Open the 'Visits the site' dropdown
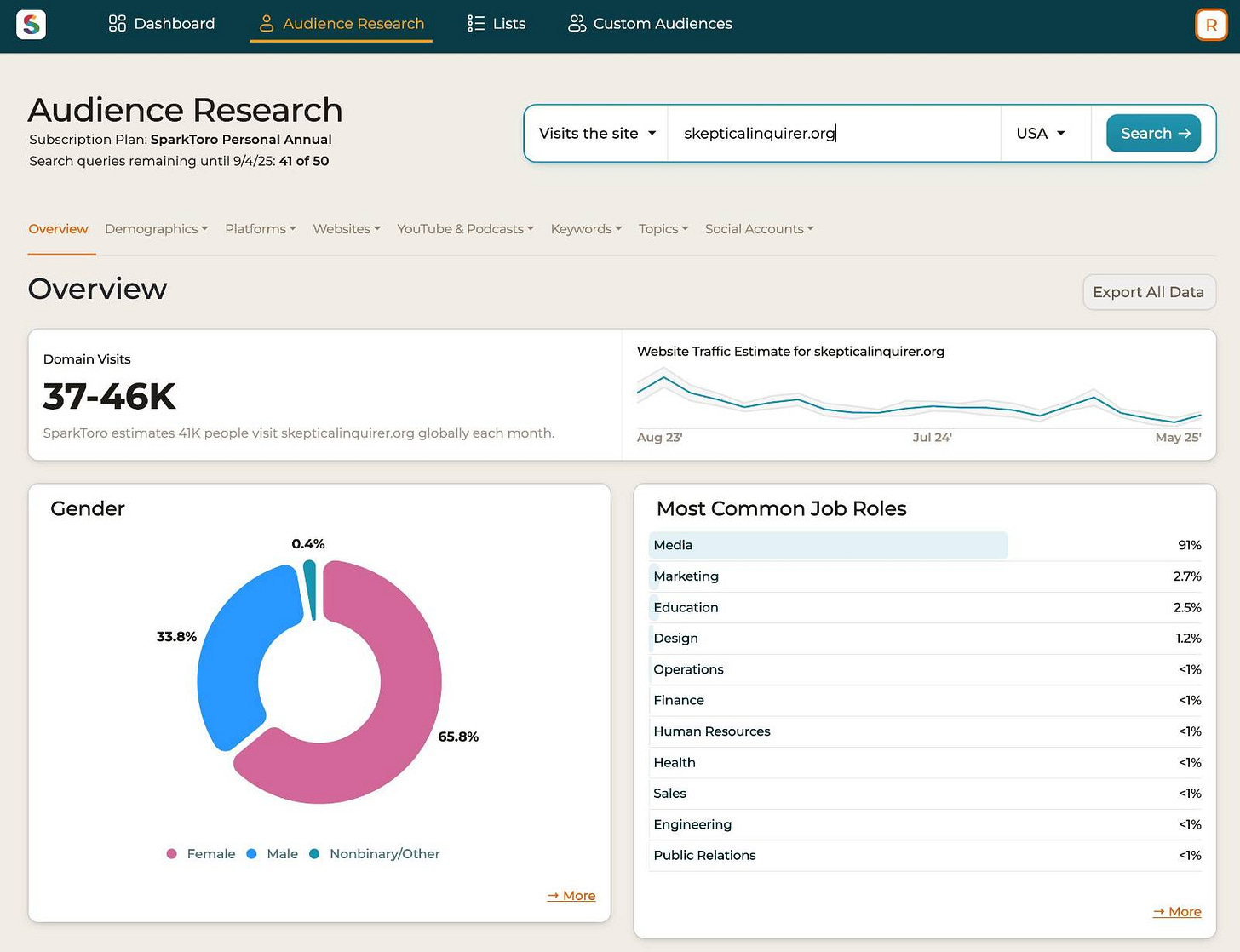Screen dimensions: 1240x952 coord(597,133)
